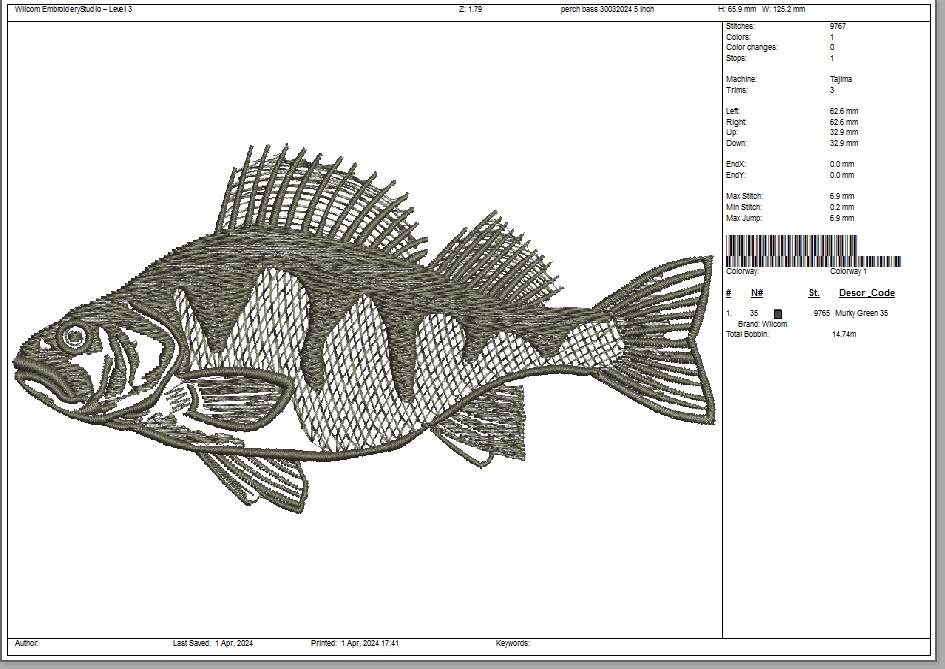The width and height of the screenshot is (945, 669).
Task: Click the St. column header
Action: point(814,293)
